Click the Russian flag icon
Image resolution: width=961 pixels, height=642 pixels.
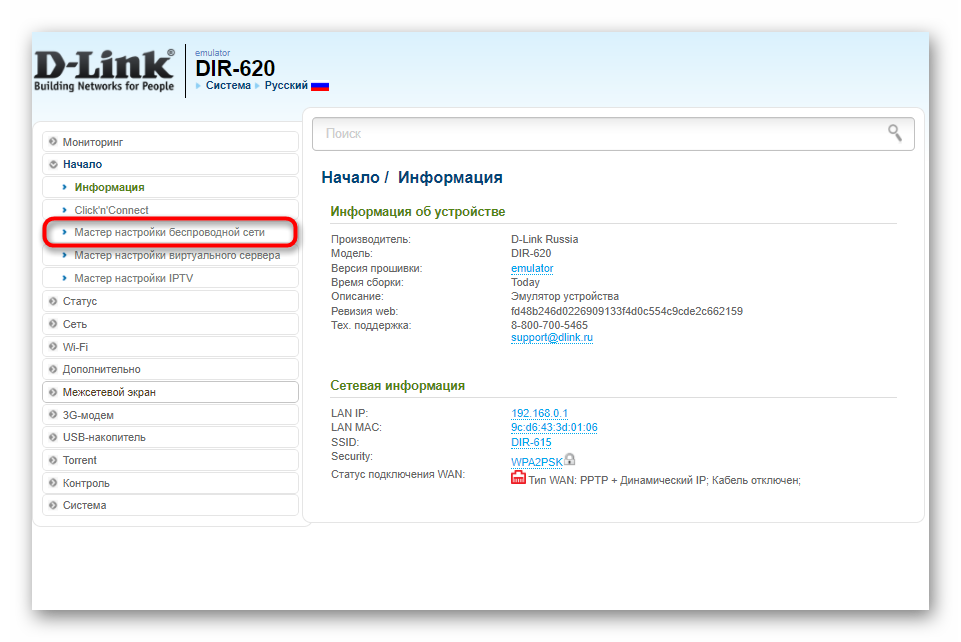coord(320,86)
